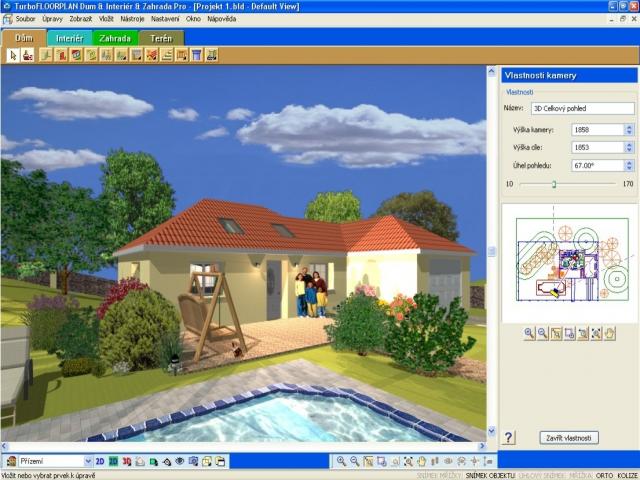Toggle SNÍMEK OBJEKTU snap in status bar
This screenshot has height=480, width=640.
(490, 475)
